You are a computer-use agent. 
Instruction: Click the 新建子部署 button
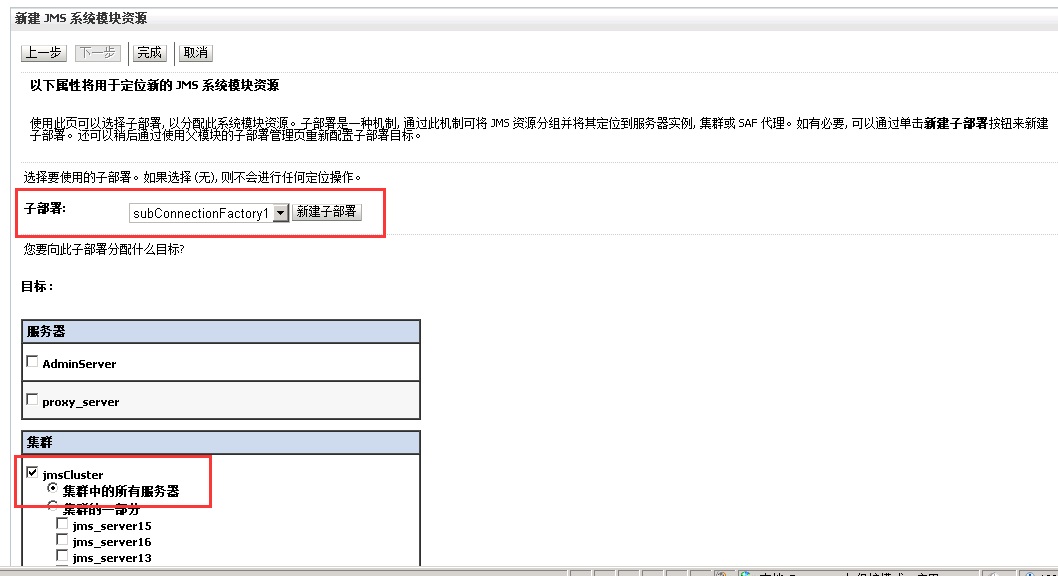click(x=327, y=212)
